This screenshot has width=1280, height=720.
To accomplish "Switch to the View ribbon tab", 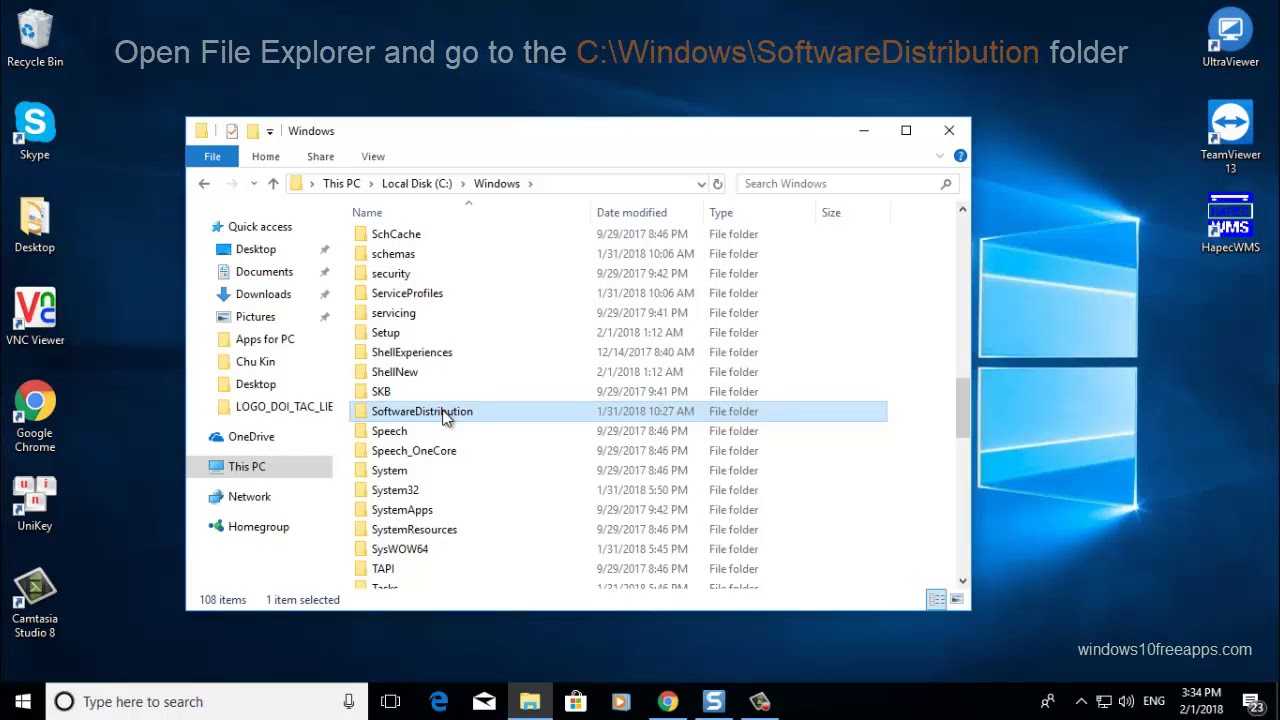I will click(372, 156).
